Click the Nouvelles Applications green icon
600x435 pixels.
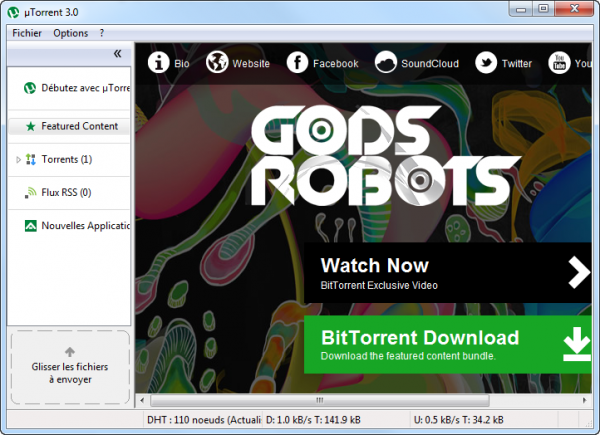coord(31,226)
